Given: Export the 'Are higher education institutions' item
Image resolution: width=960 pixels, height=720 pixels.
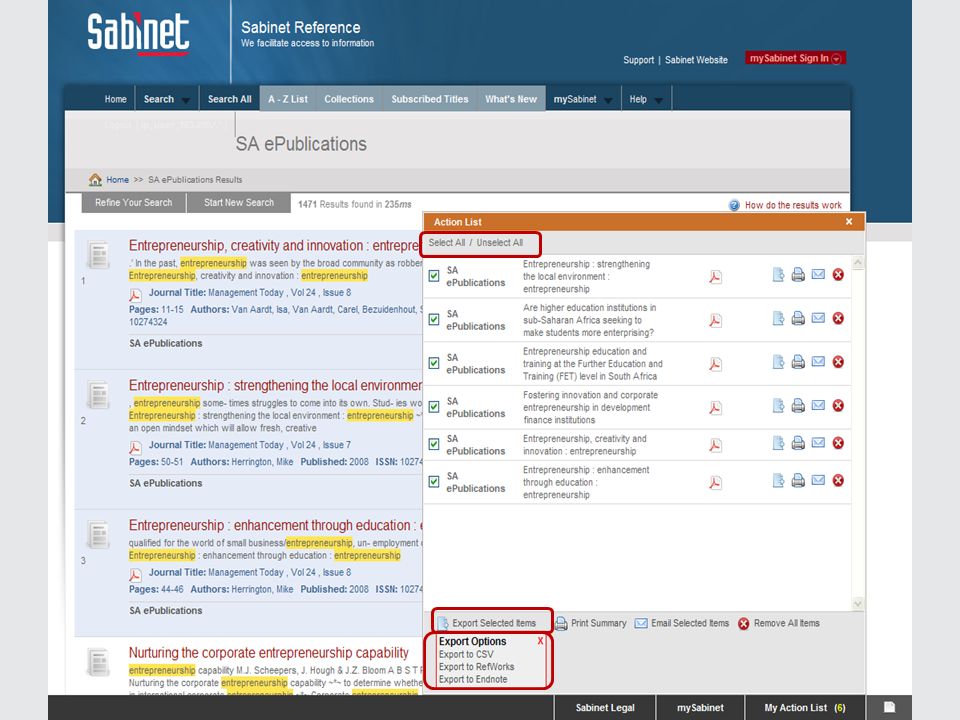Looking at the screenshot, I should tap(778, 318).
